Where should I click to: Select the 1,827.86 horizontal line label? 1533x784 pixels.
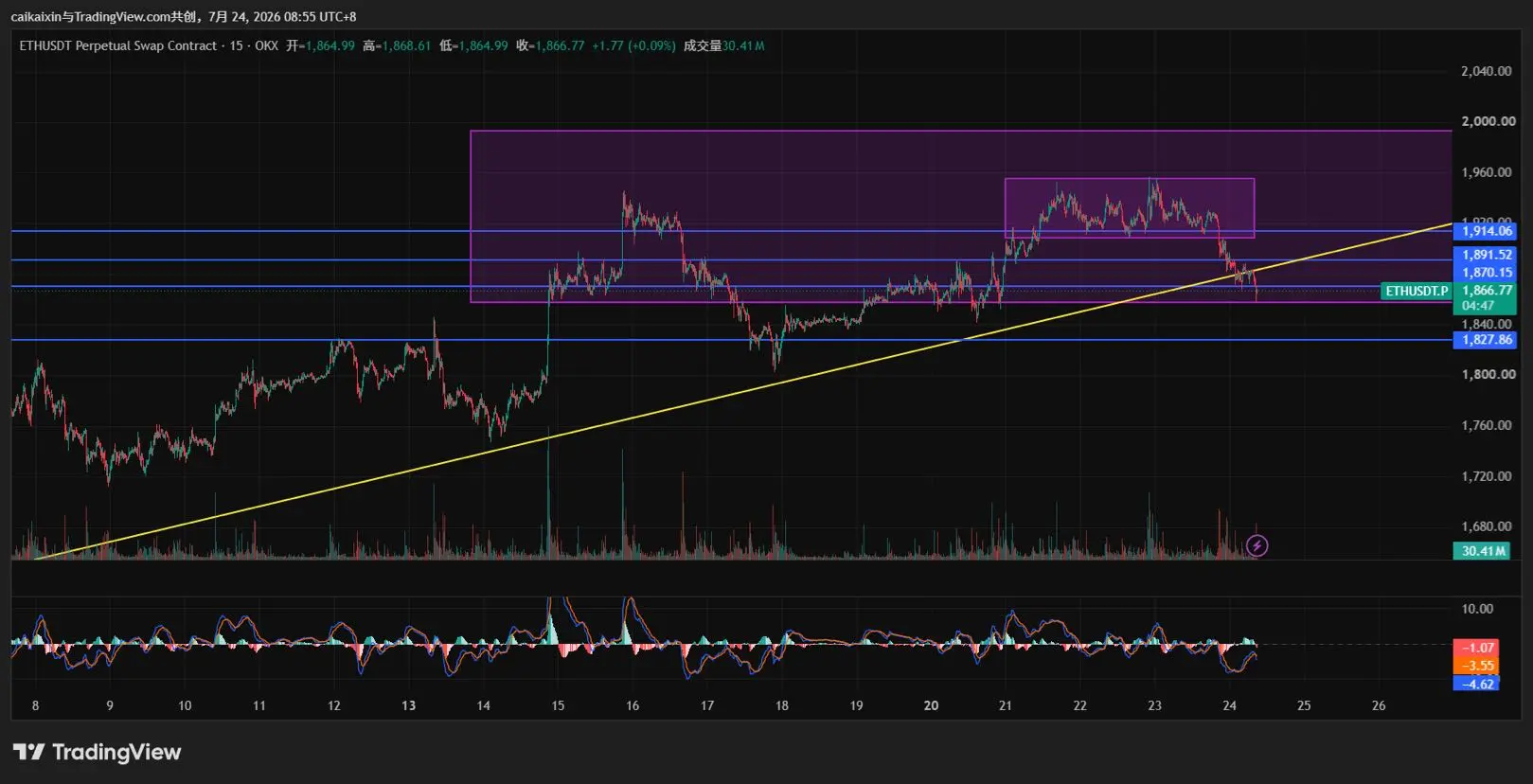pos(1485,339)
